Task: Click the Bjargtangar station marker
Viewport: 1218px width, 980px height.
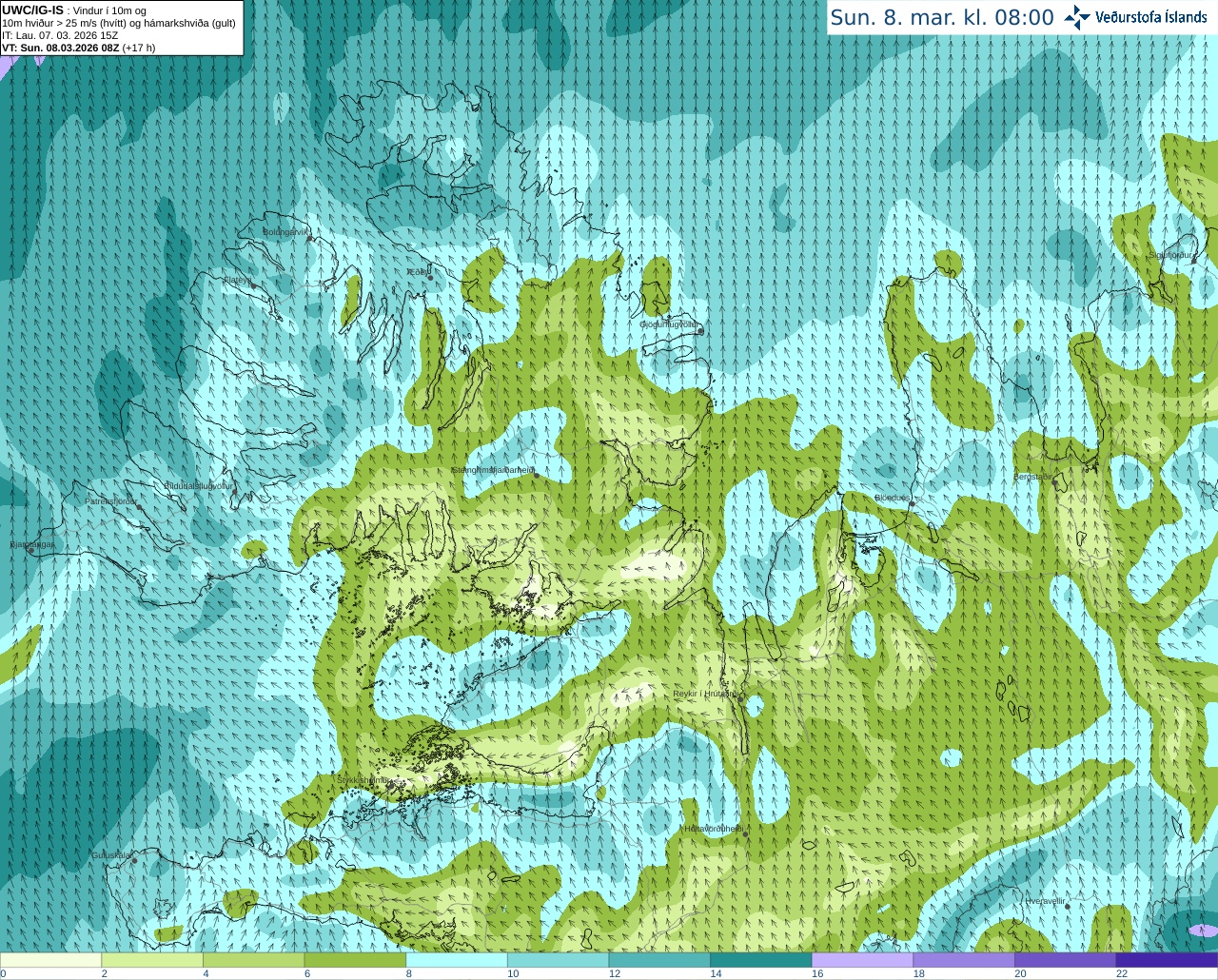Action: (x=31, y=551)
